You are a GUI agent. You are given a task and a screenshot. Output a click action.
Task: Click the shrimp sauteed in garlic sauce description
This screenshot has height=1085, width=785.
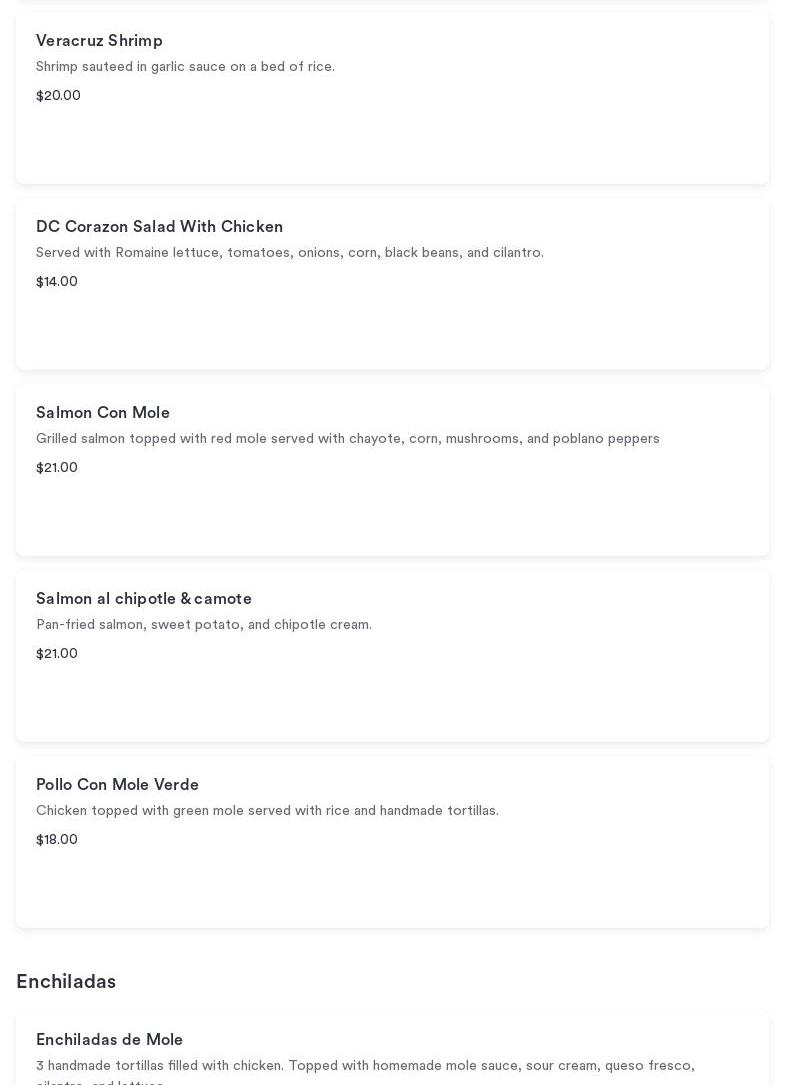[185, 67]
